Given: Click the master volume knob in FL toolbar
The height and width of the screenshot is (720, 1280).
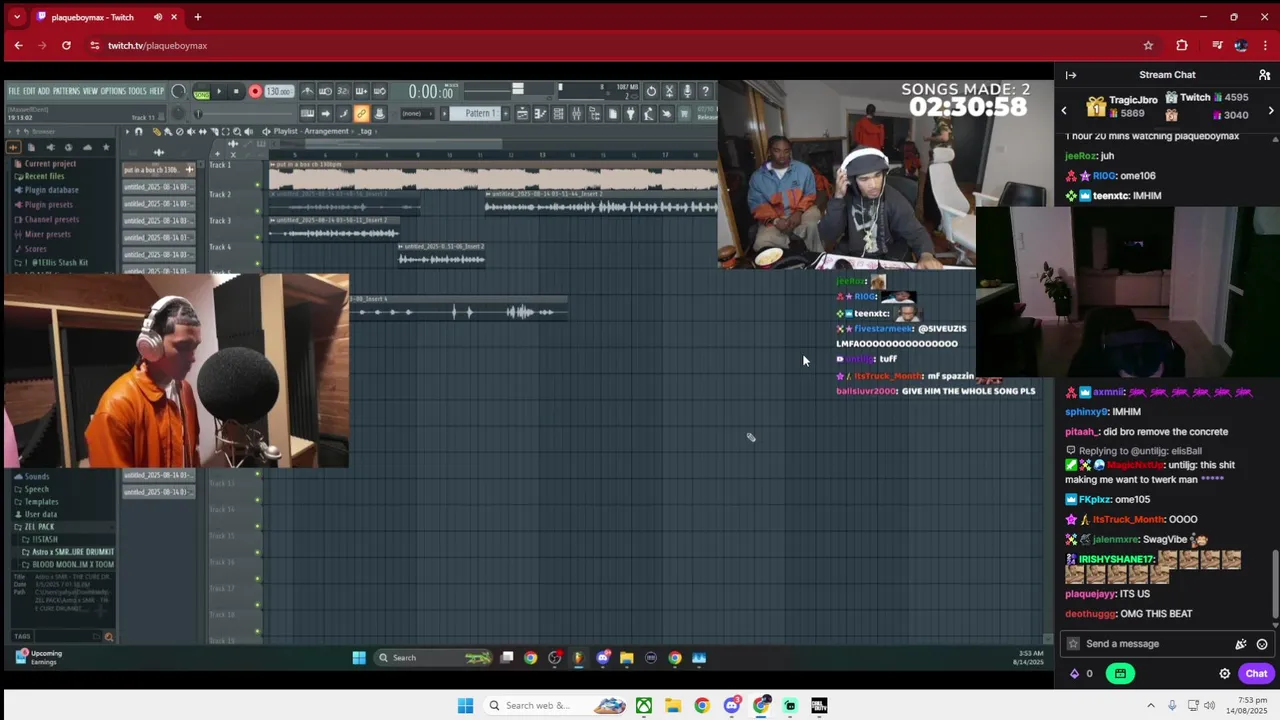Looking at the screenshot, I should (178, 91).
